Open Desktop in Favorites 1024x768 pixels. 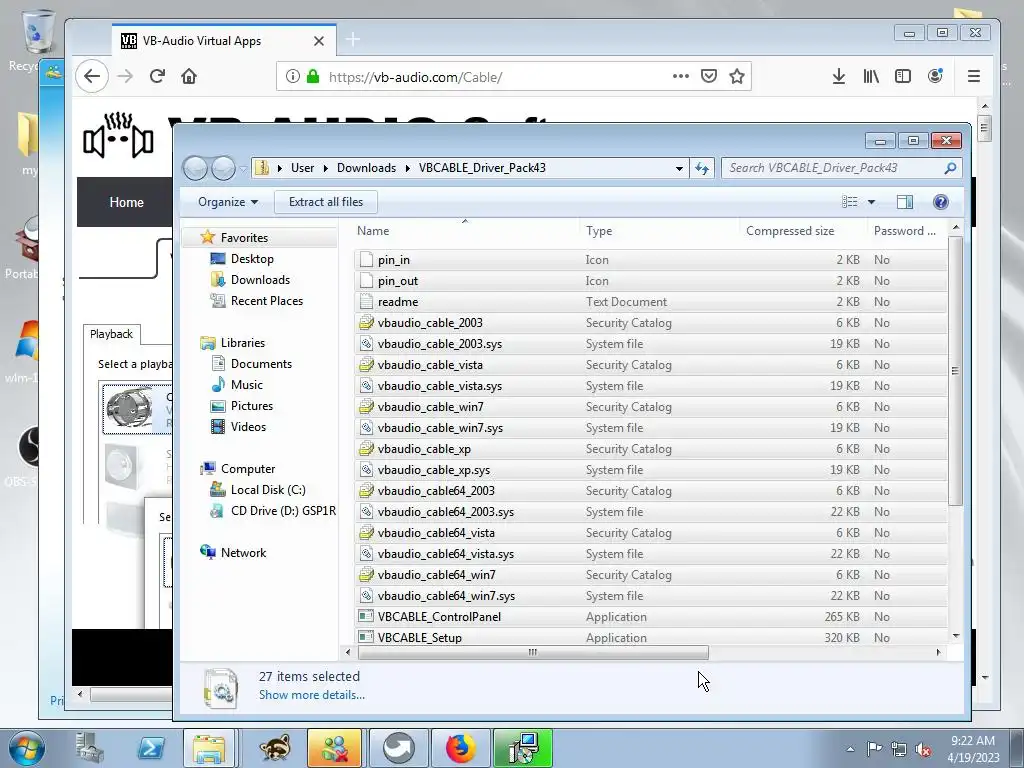[252, 259]
